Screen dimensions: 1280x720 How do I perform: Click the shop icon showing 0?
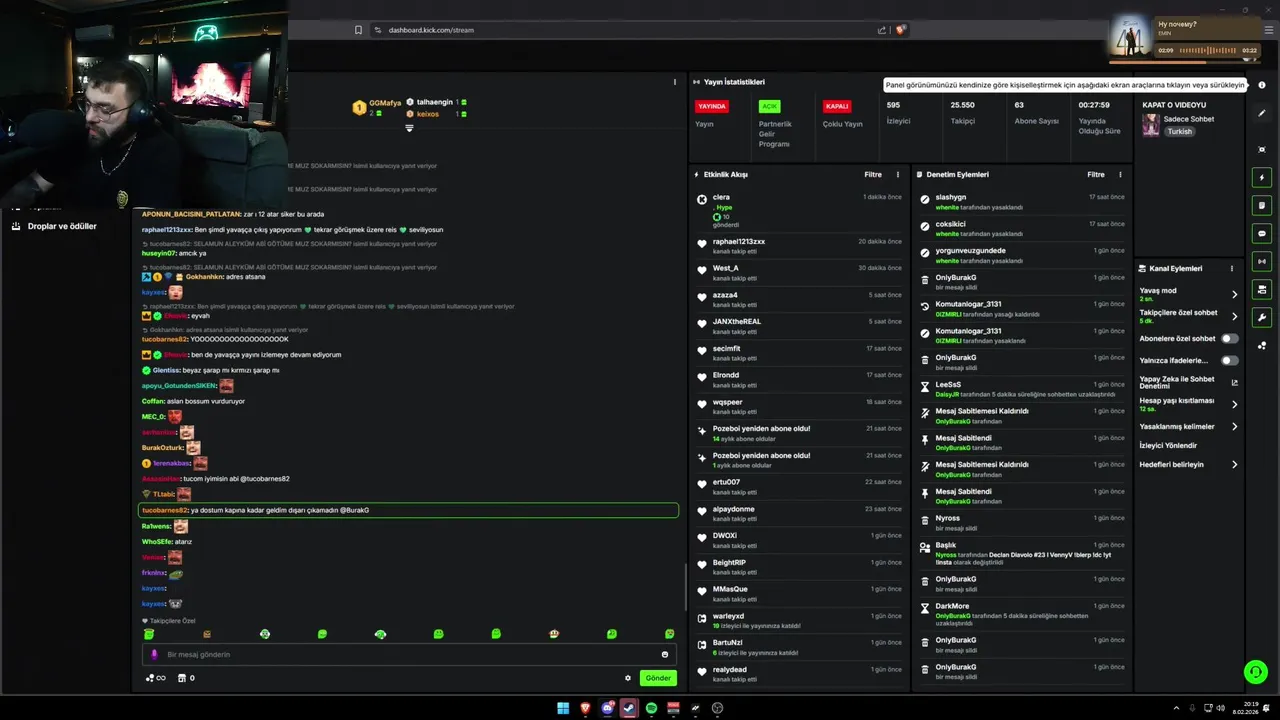click(x=185, y=678)
